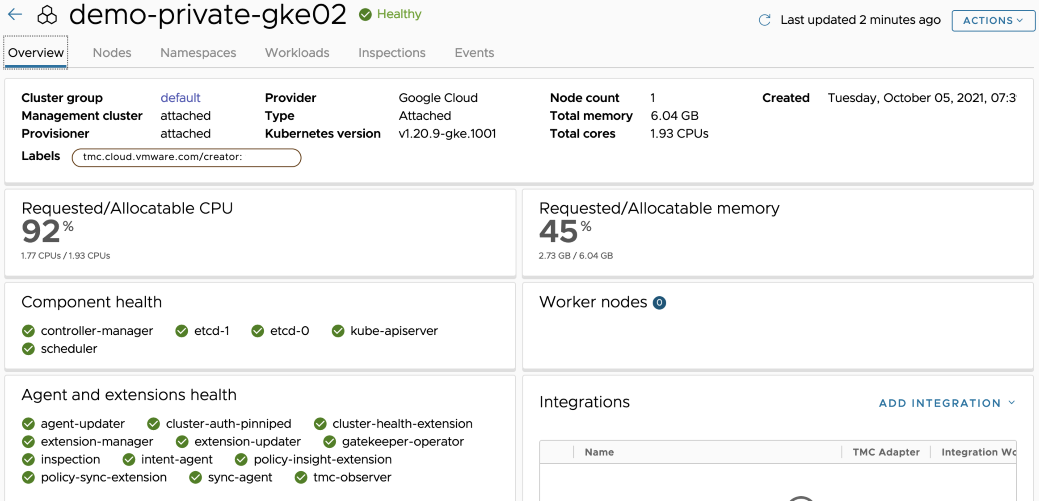This screenshot has width=1039, height=502.
Task: Open the Actions dropdown menu
Action: click(992, 20)
